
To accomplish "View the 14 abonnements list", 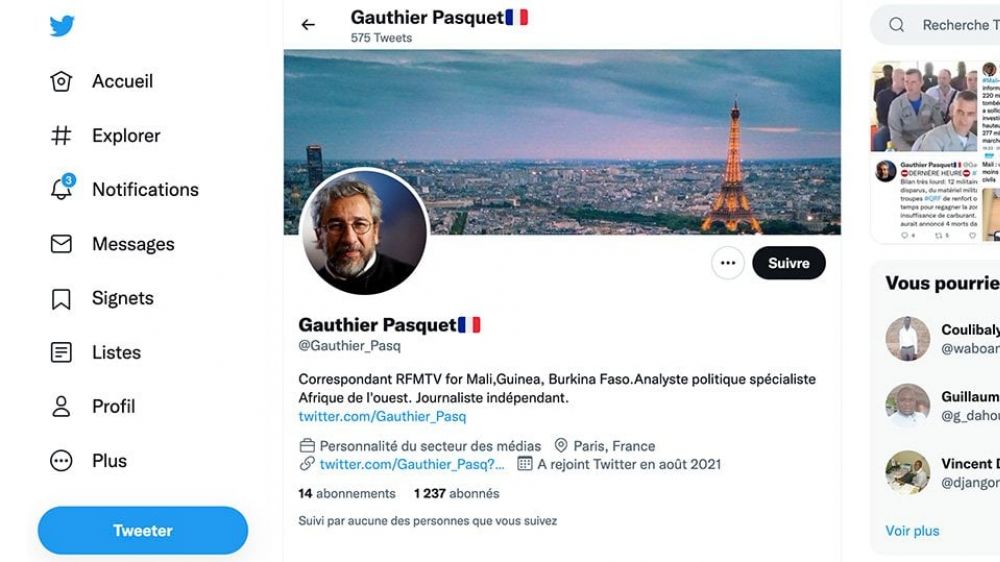I will coord(347,493).
